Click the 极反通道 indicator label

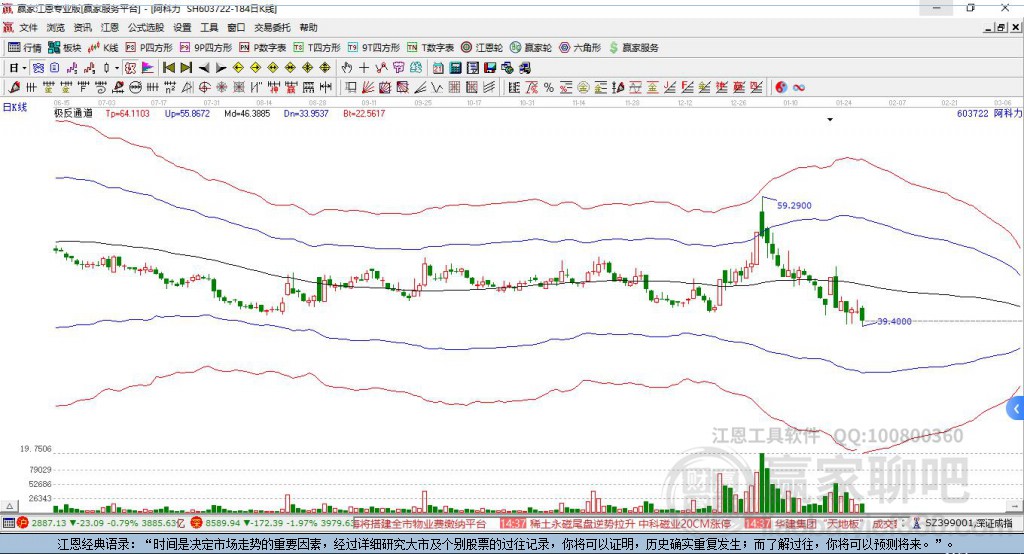coord(73,113)
